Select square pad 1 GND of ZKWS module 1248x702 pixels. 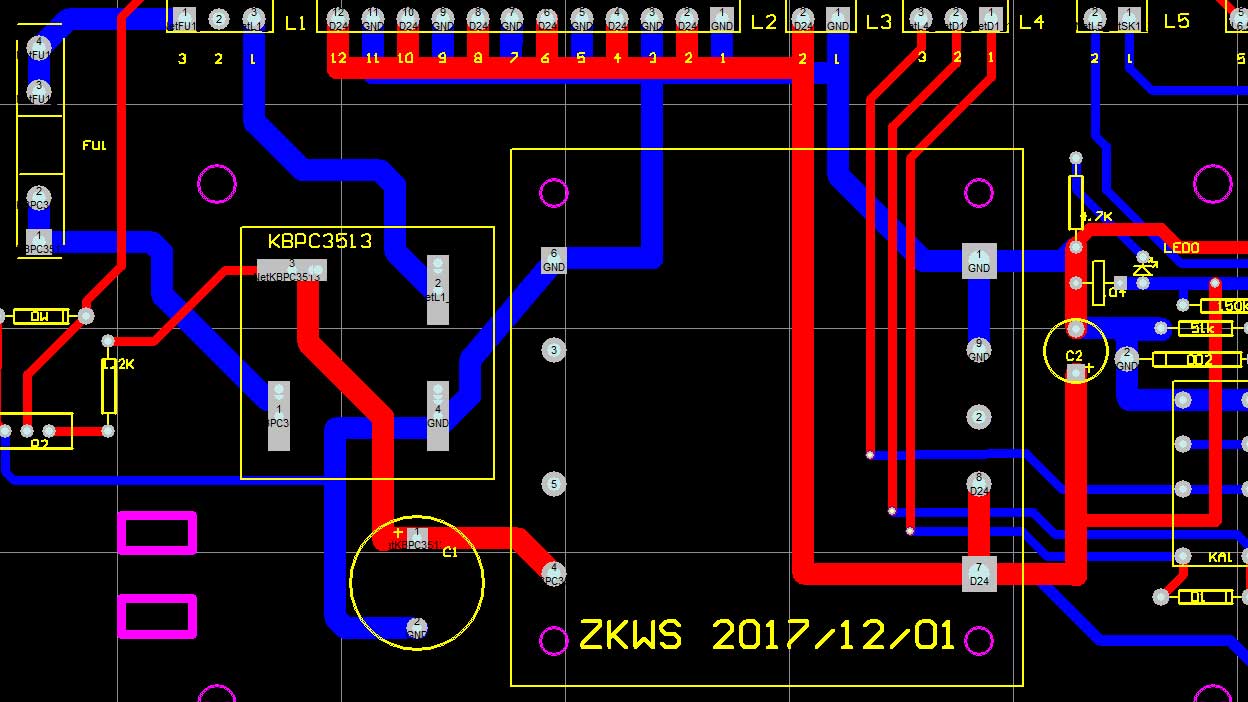tap(979, 260)
